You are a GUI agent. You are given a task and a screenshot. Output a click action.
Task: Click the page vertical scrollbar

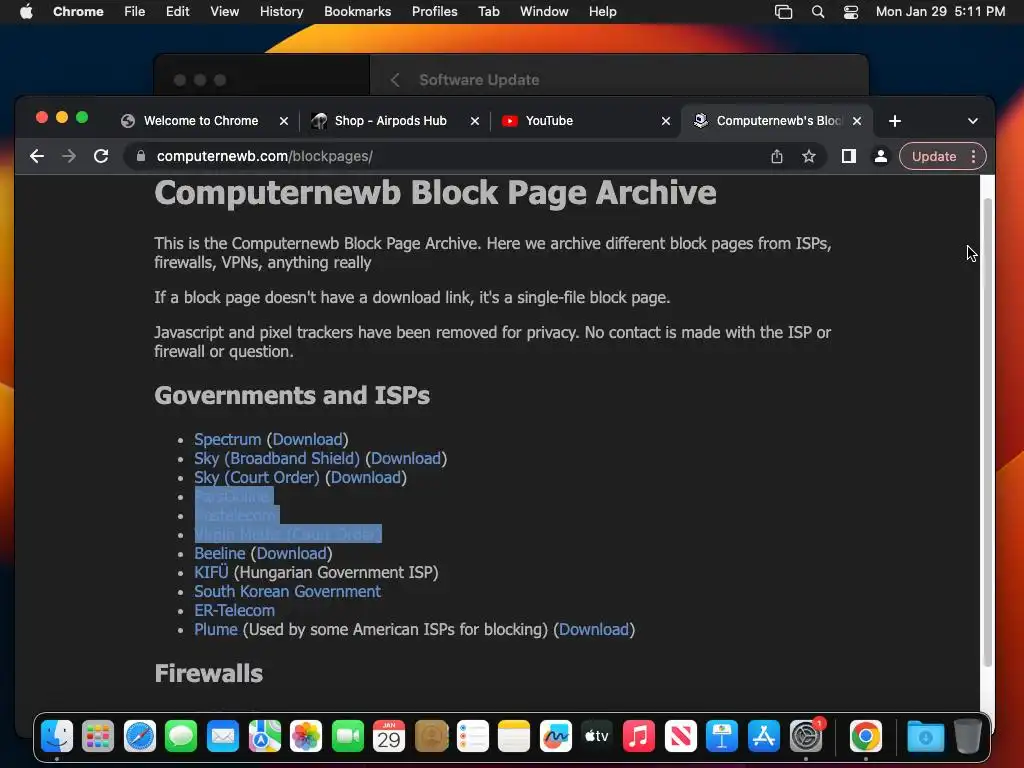click(x=988, y=431)
